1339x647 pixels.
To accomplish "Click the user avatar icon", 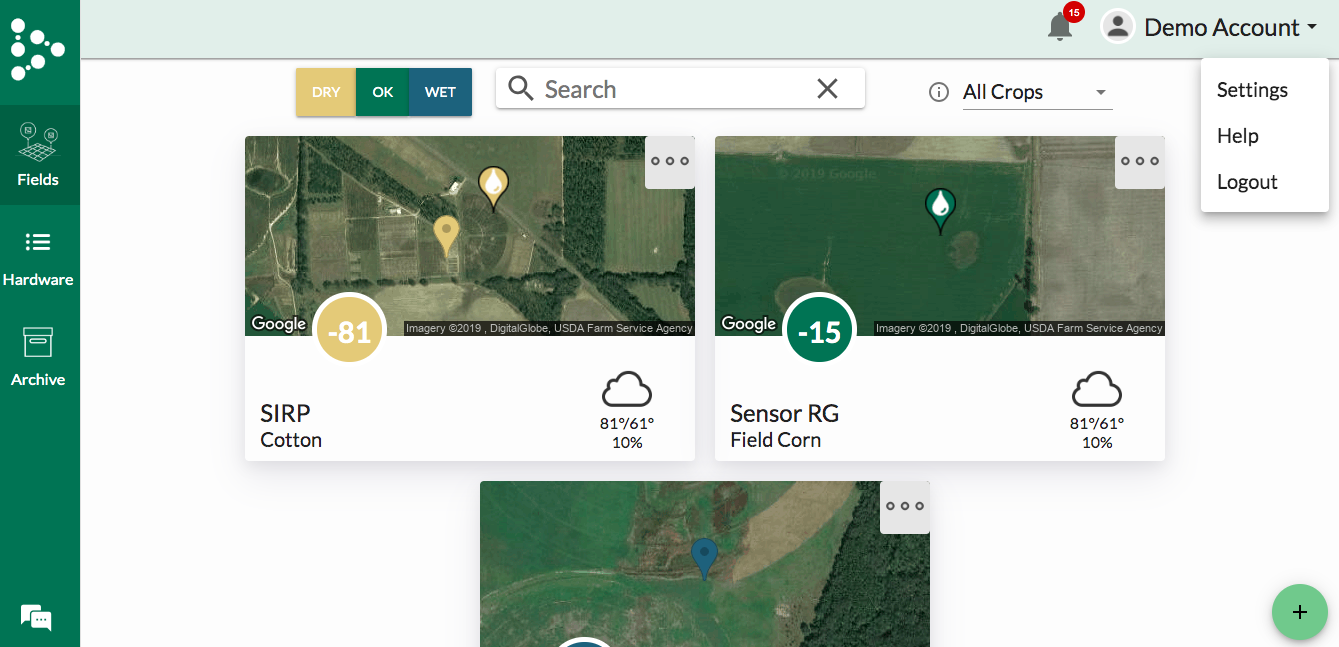I will [x=1117, y=27].
